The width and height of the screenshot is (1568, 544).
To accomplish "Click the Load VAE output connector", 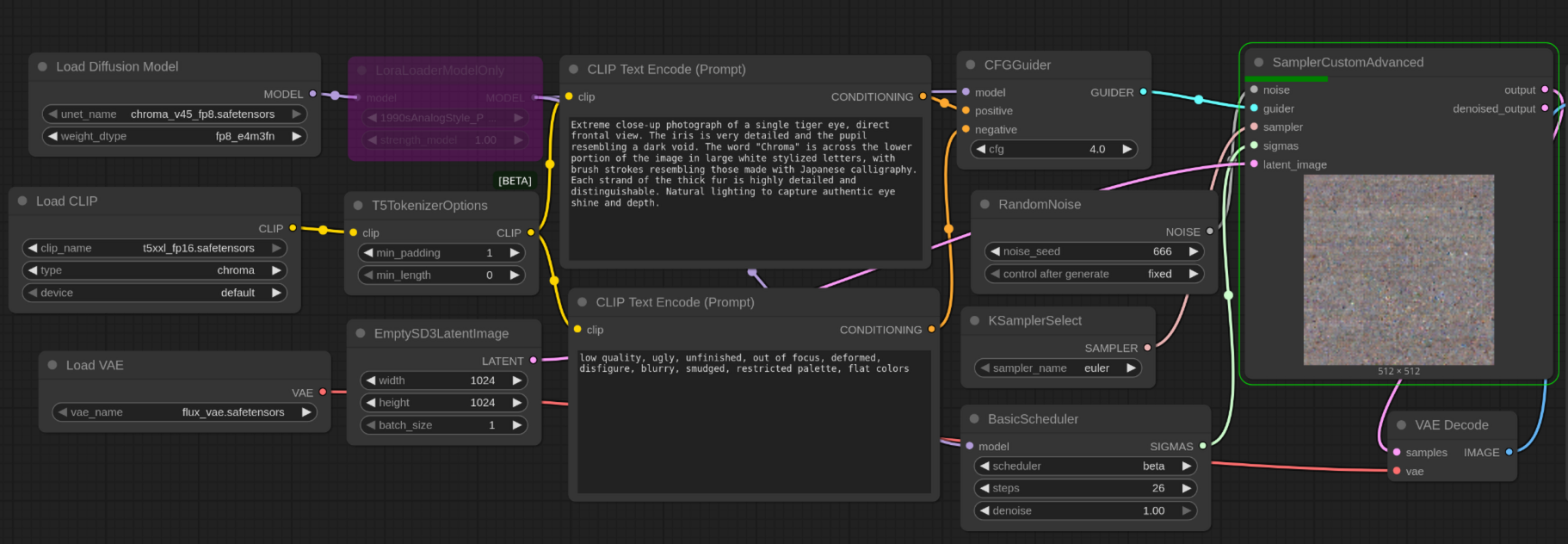I will pyautogui.click(x=324, y=393).
